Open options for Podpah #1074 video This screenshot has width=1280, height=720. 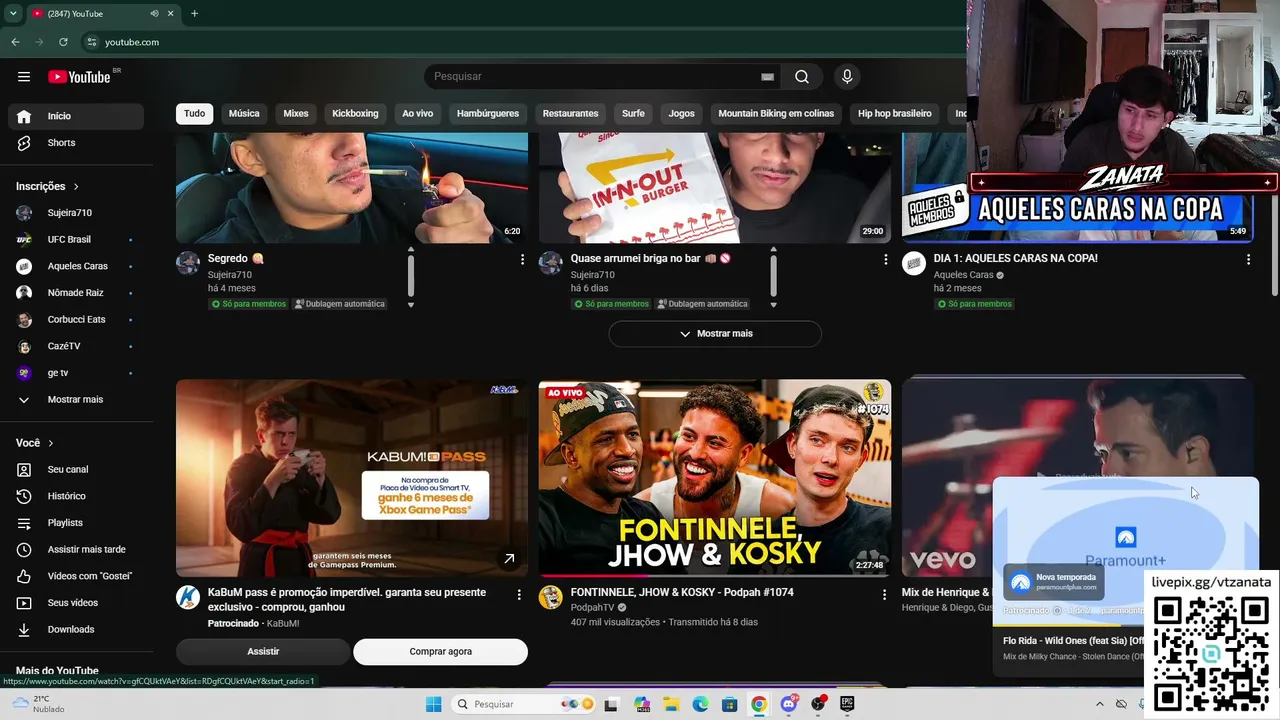tap(884, 594)
